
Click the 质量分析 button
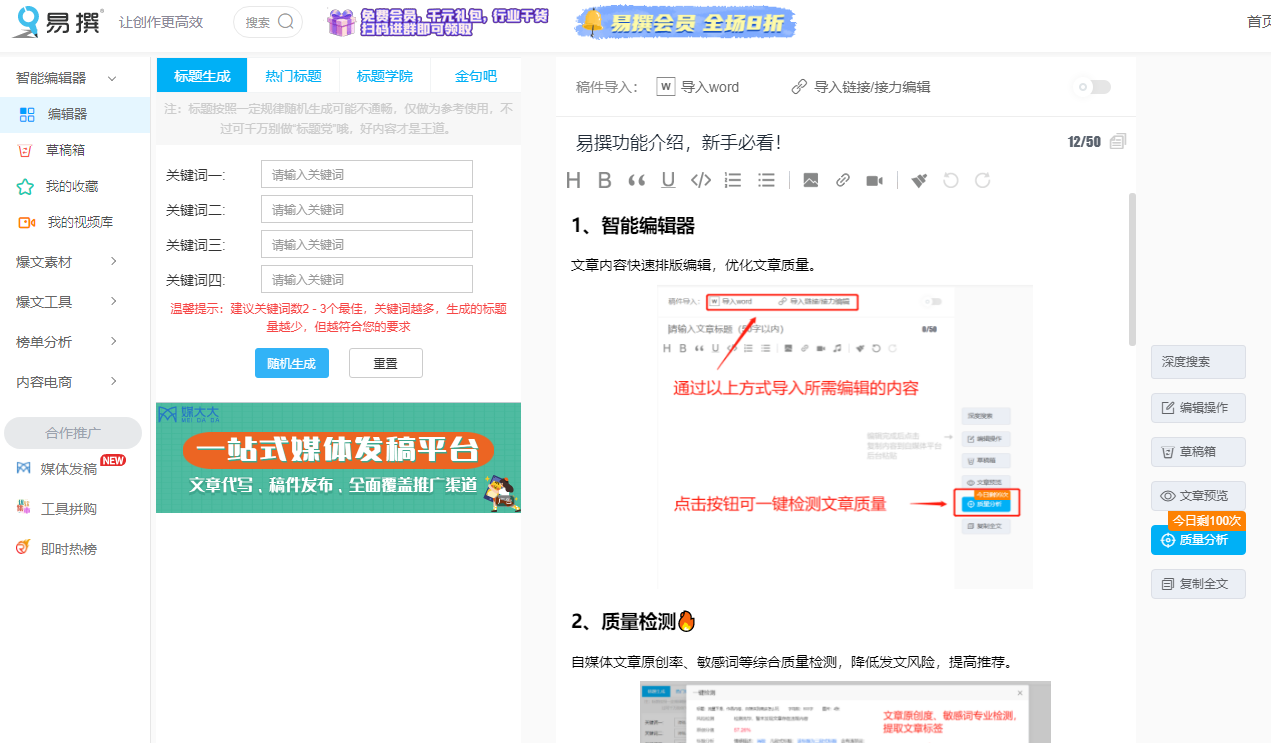pyautogui.click(x=1197, y=540)
